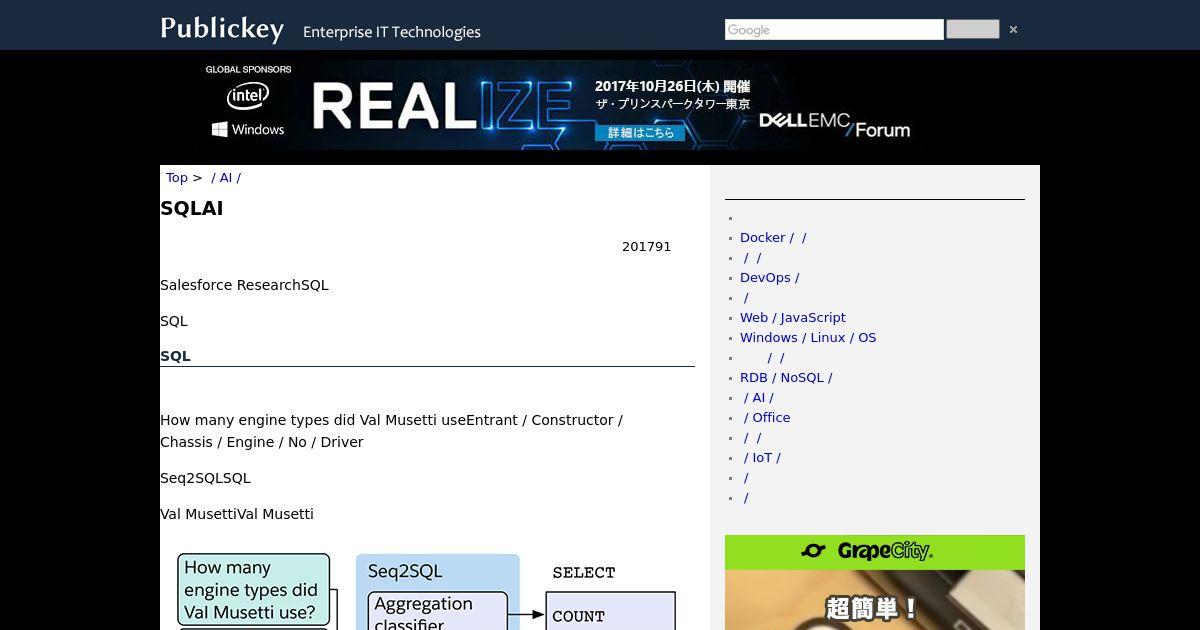Open the Docker category in sidebar
This screenshot has width=1200, height=630.
(x=773, y=238)
